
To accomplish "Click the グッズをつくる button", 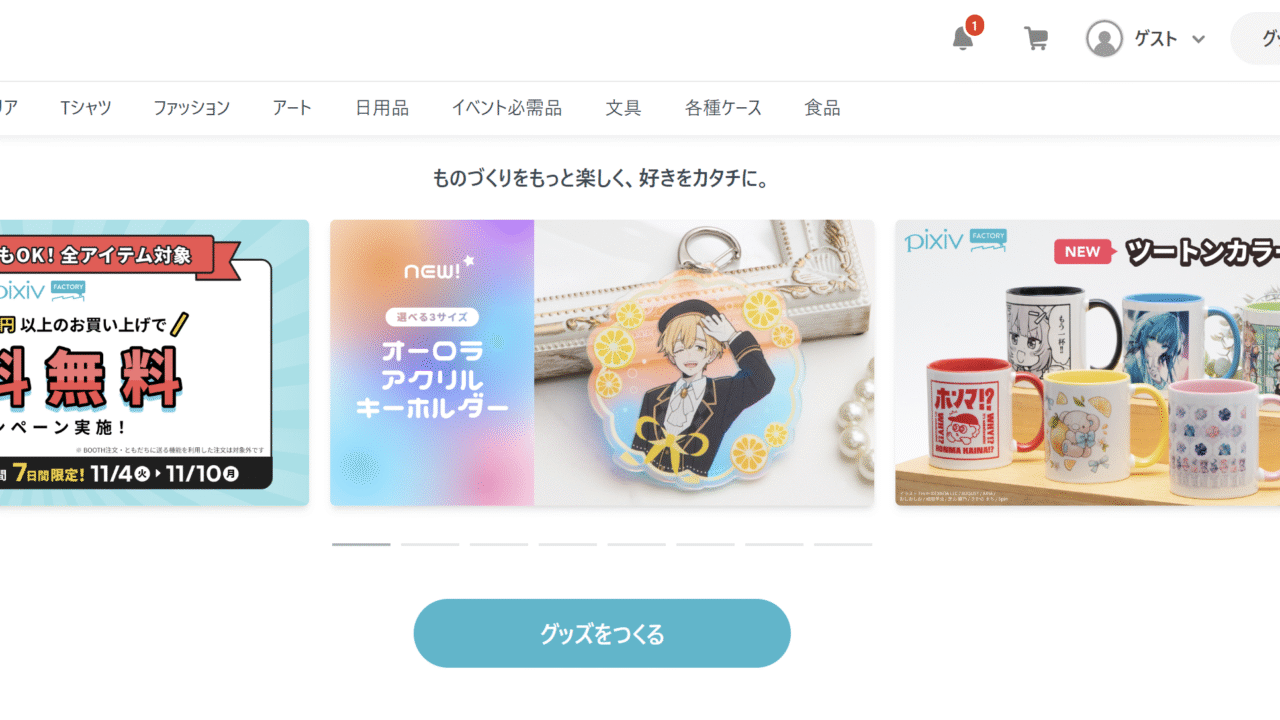I will click(x=602, y=633).
